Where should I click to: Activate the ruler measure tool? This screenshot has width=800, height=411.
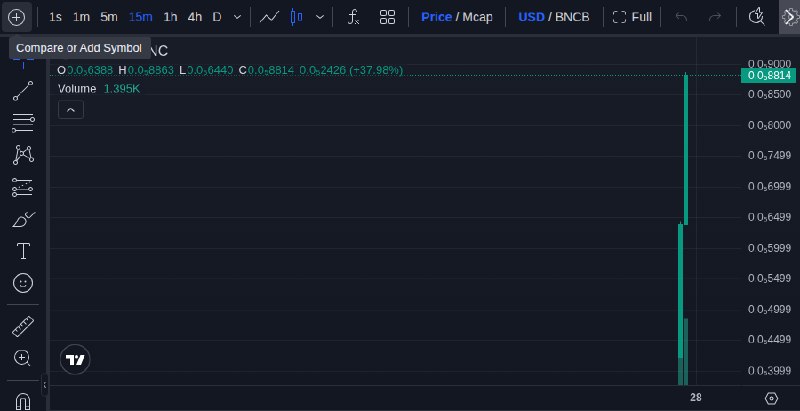(x=22, y=326)
